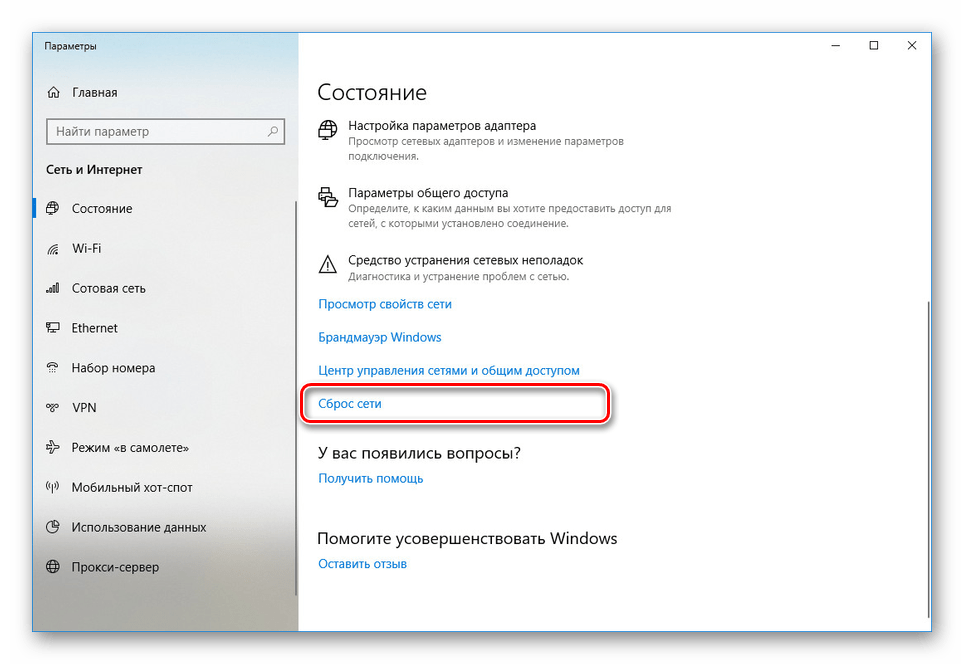Click the VPN icon in sidebar
This screenshot has height=664, width=964.
pos(53,408)
